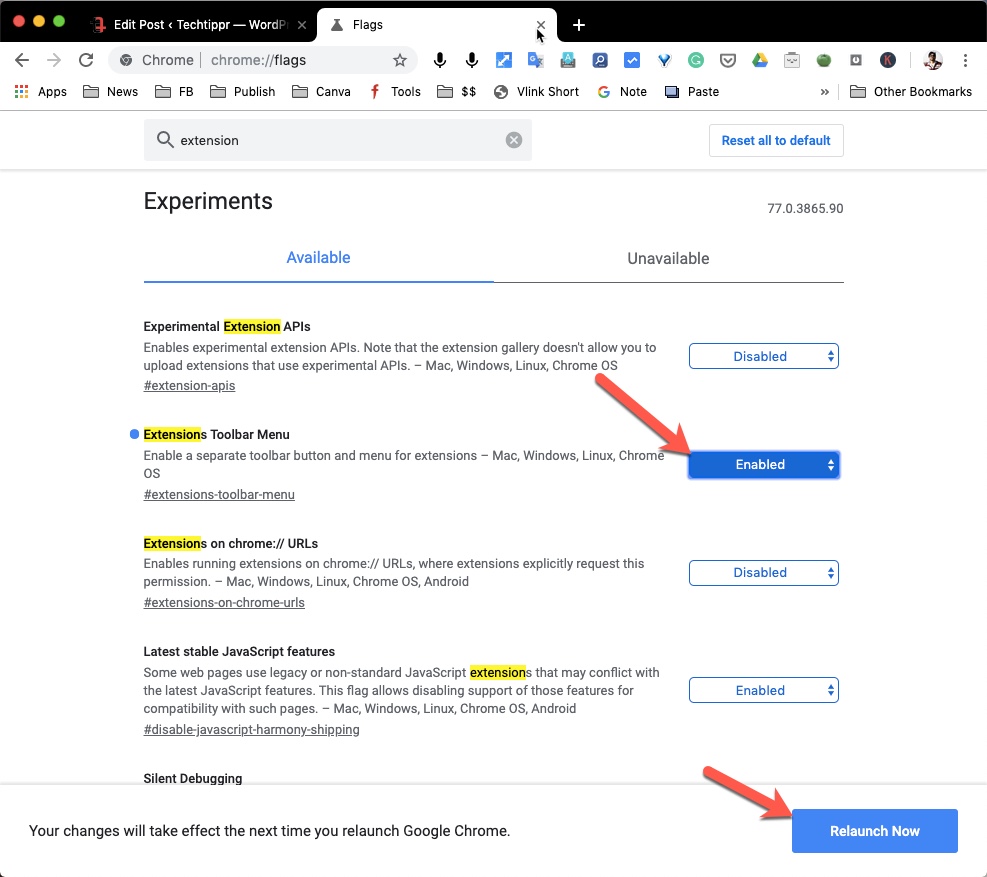Viewport: 987px width, 877px height.
Task: Open the blue resize-arrows extension icon
Action: (504, 60)
